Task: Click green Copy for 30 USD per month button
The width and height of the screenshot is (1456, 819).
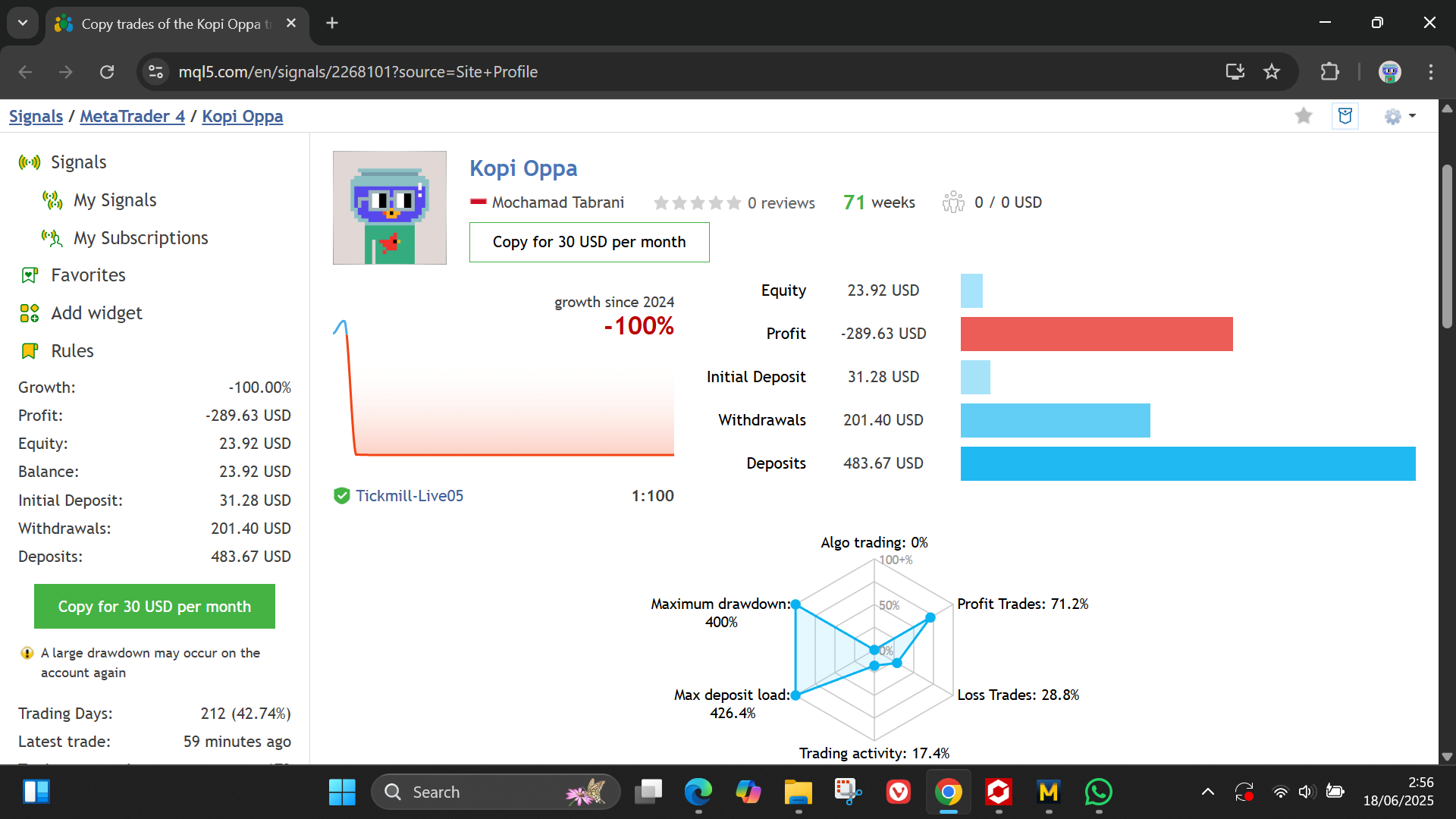Action: point(155,607)
